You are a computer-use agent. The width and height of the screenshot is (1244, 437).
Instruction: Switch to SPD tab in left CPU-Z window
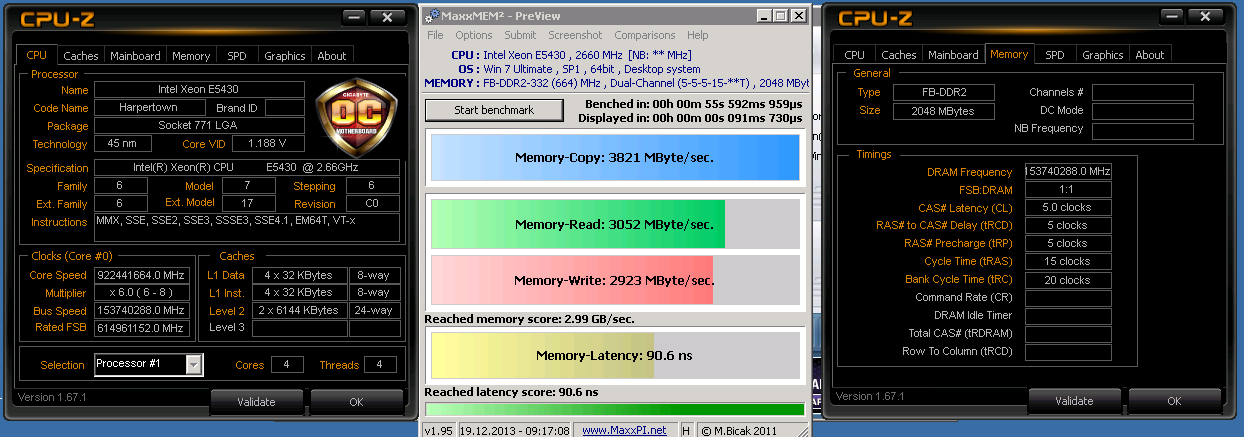pos(237,56)
